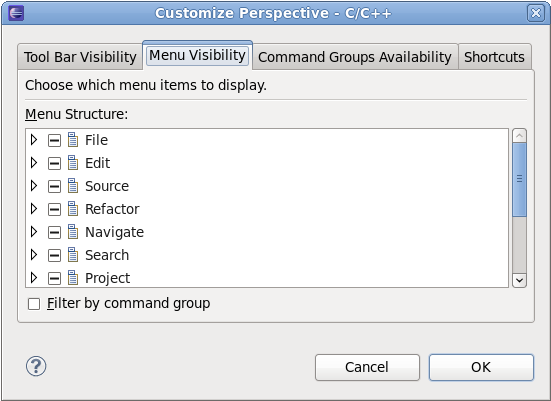Expand the Project tree node
The width and height of the screenshot is (551, 401).
[x=34, y=278]
